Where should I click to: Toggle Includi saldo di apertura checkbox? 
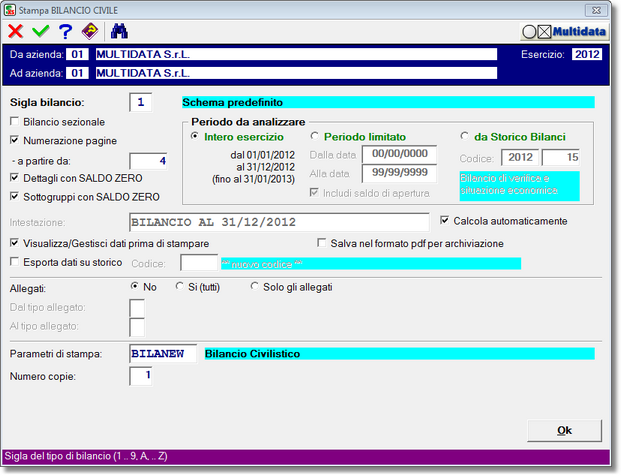314,192
